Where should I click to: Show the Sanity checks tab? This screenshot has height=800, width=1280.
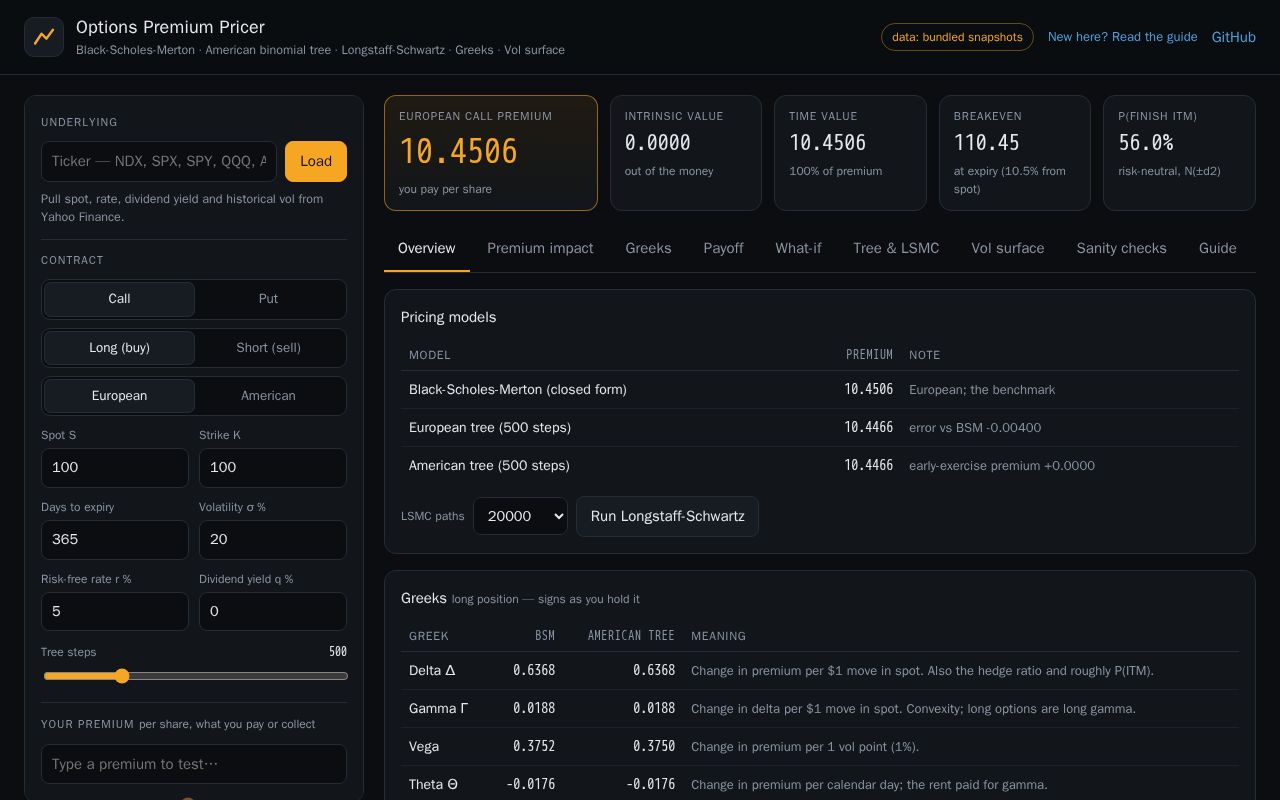(1121, 248)
